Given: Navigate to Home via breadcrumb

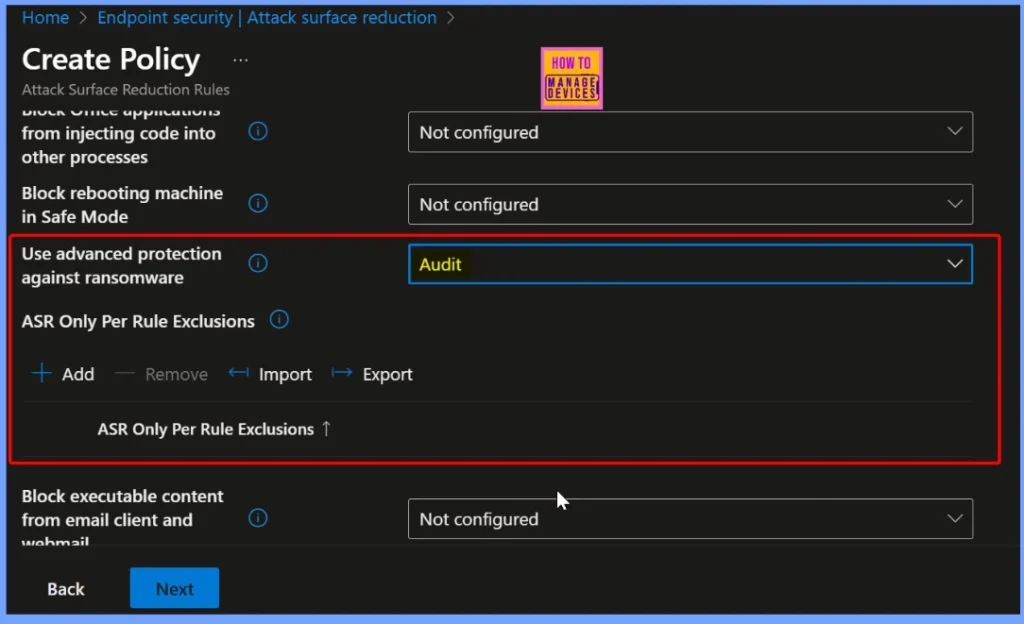Looking at the screenshot, I should point(45,17).
